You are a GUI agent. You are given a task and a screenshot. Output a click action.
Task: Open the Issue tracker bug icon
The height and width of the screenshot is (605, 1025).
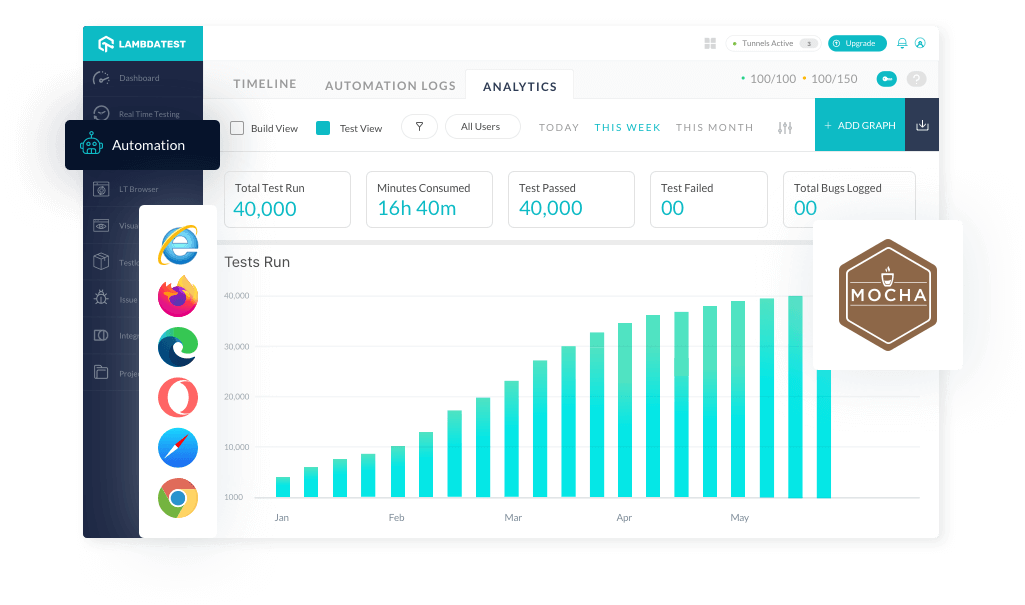101,299
